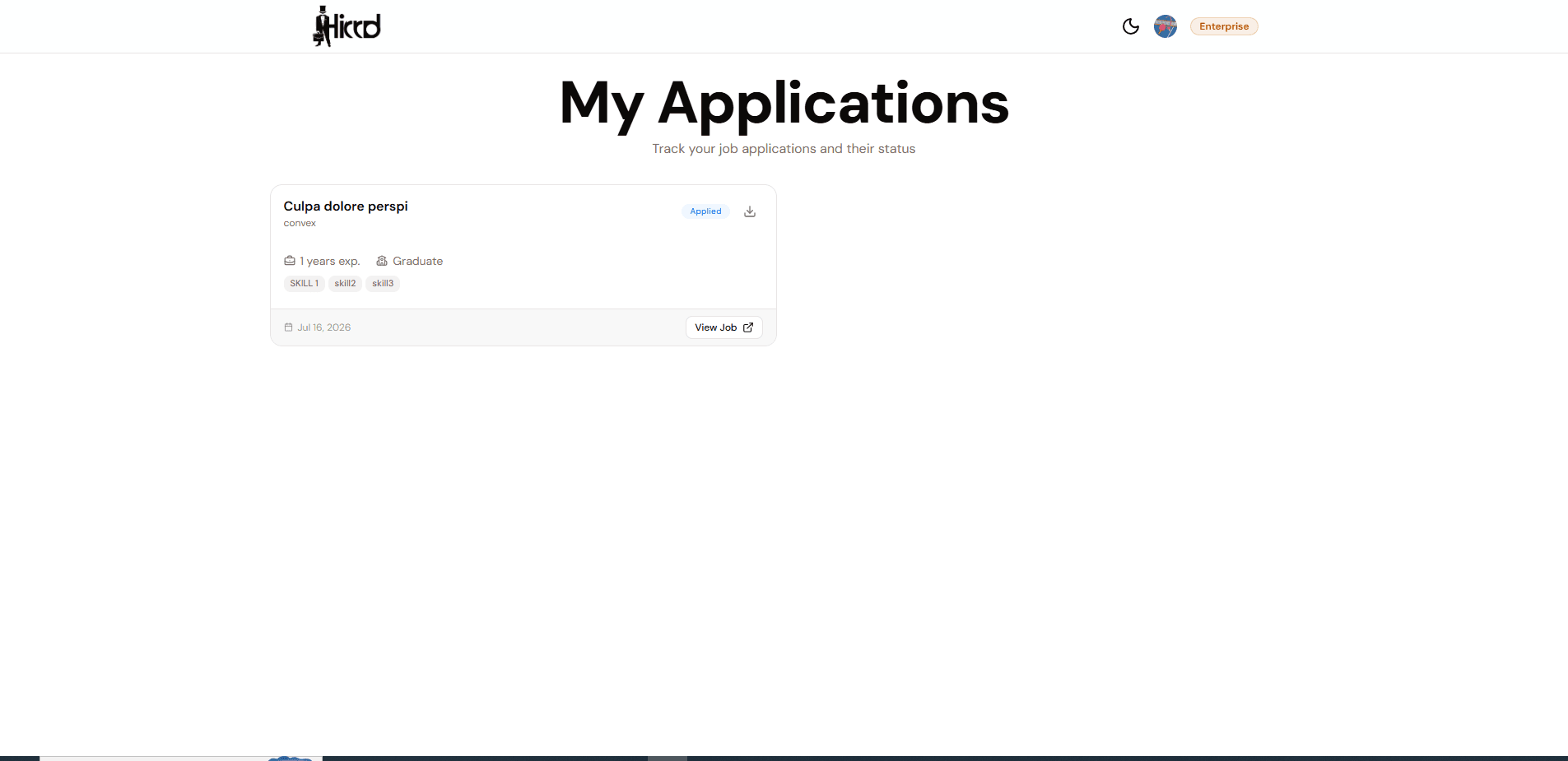Select the SKILL 1 tag
Image resolution: width=1568 pixels, height=761 pixels.
[x=304, y=283]
